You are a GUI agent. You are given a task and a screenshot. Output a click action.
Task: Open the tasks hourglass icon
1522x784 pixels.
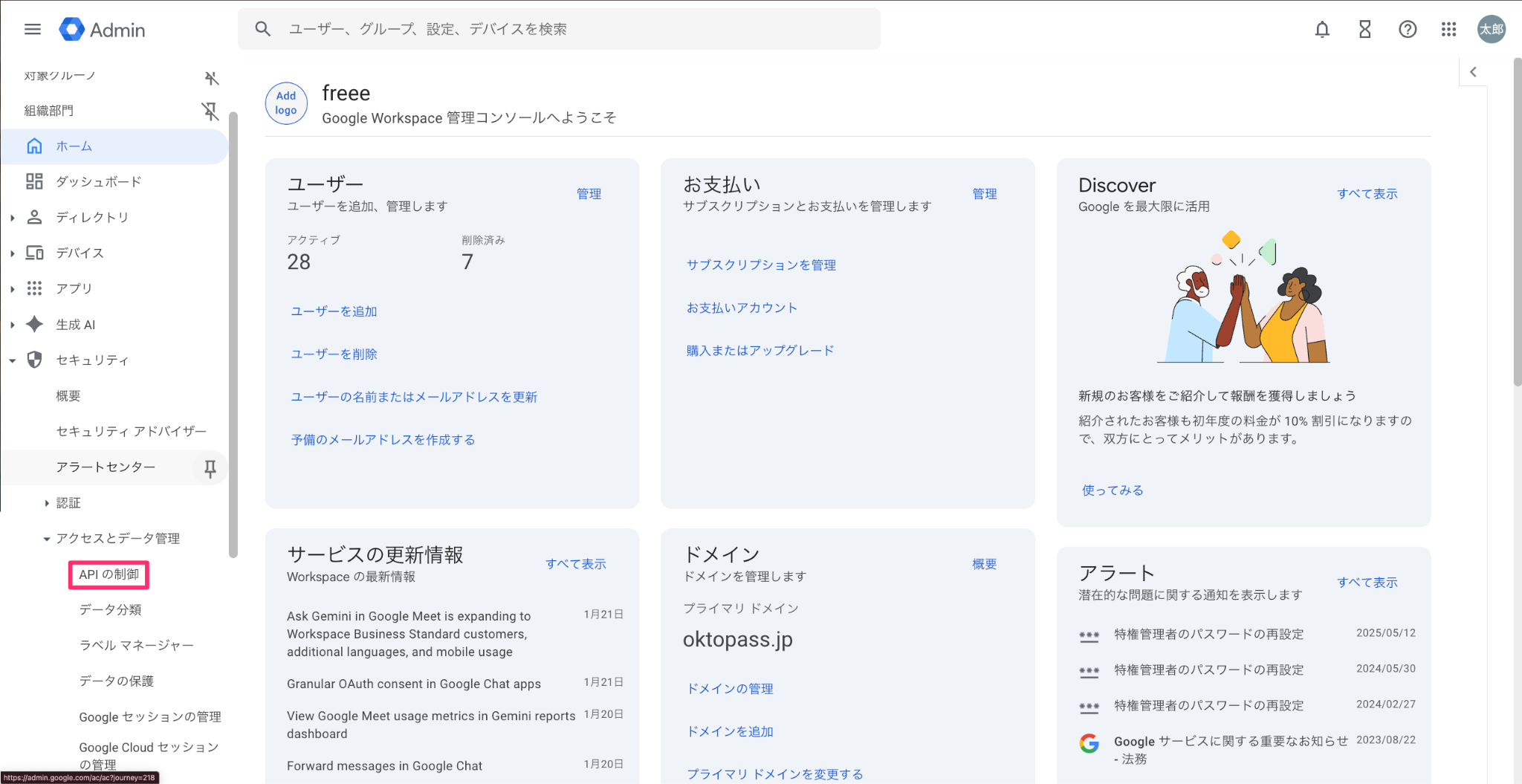point(1364,30)
